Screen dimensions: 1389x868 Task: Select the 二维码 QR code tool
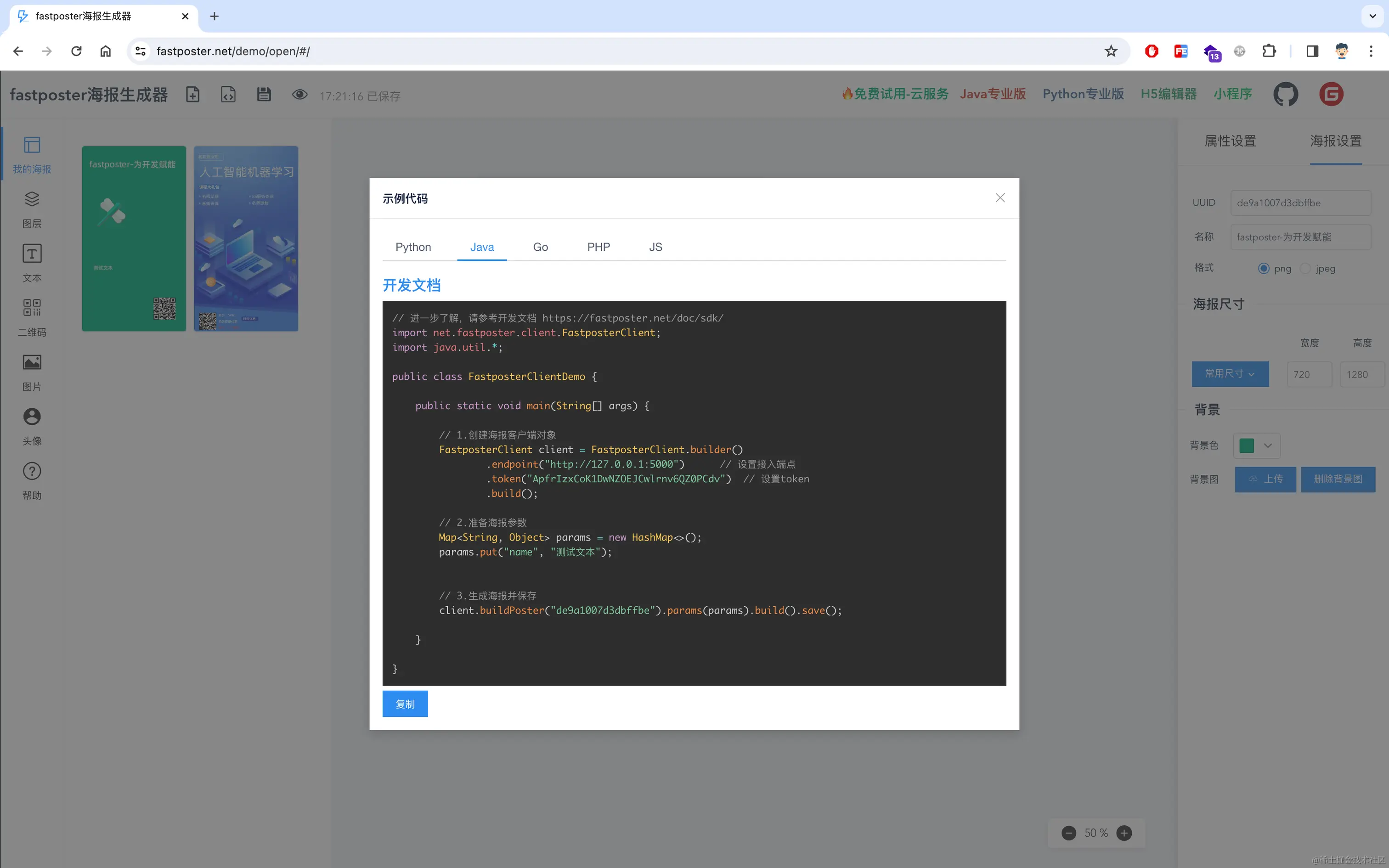coord(32,308)
